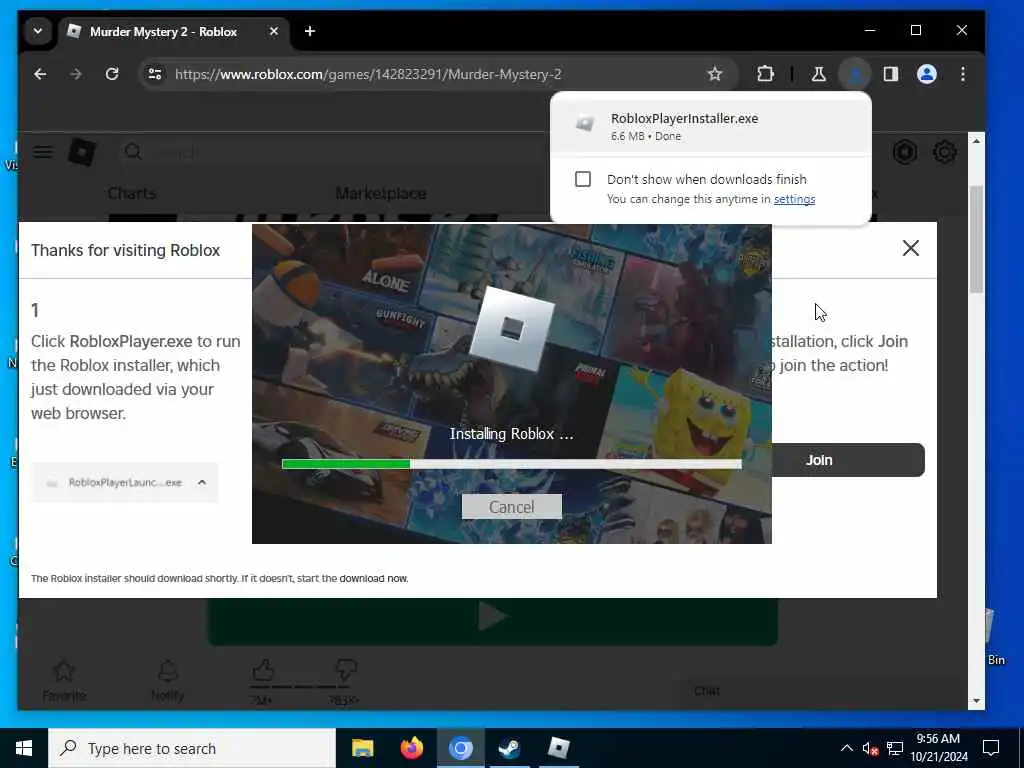Screen dimensions: 1024x768
Task: Click the page scrollbar down arrow
Action: (976, 701)
